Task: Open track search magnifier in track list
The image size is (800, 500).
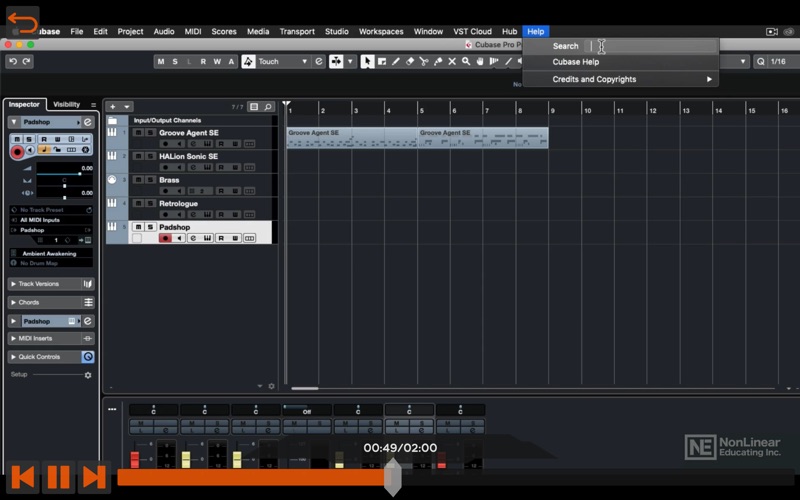Action: click(268, 107)
